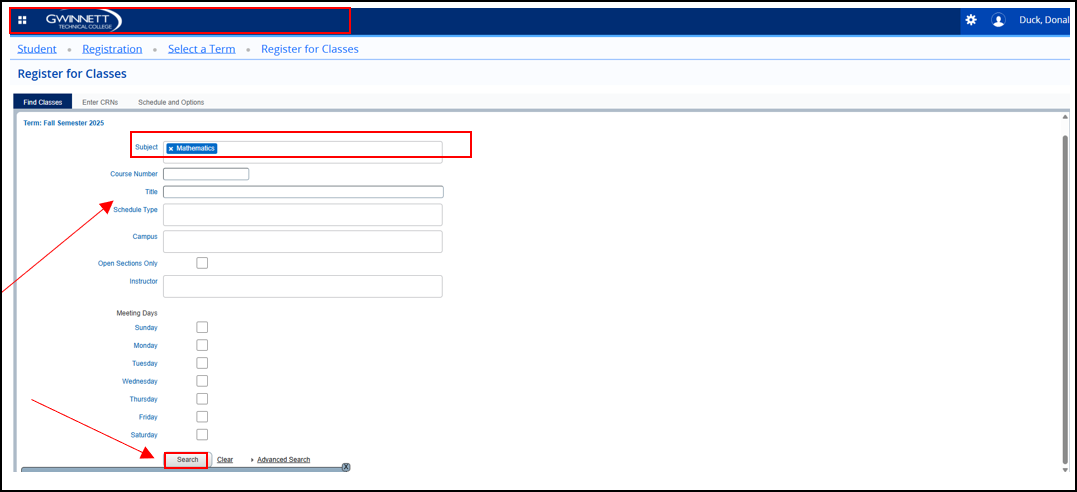Tick the Wednesday meeting day checkbox

coord(202,381)
